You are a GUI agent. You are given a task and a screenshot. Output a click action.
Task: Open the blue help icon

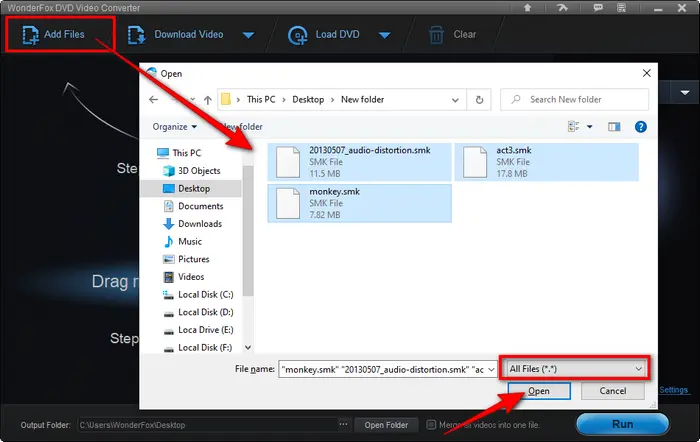coord(641,127)
